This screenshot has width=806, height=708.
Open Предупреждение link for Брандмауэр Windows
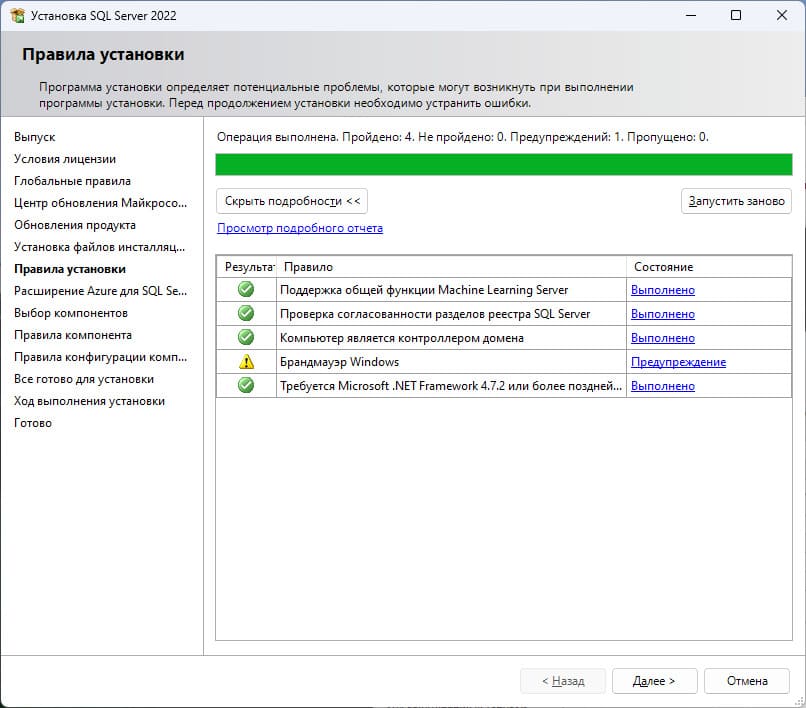point(678,362)
